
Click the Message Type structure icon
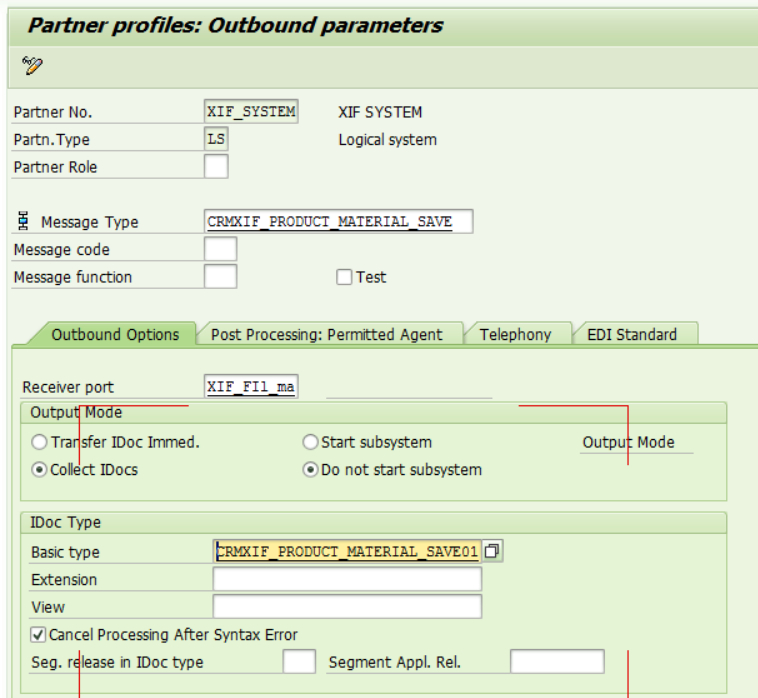tap(23, 220)
